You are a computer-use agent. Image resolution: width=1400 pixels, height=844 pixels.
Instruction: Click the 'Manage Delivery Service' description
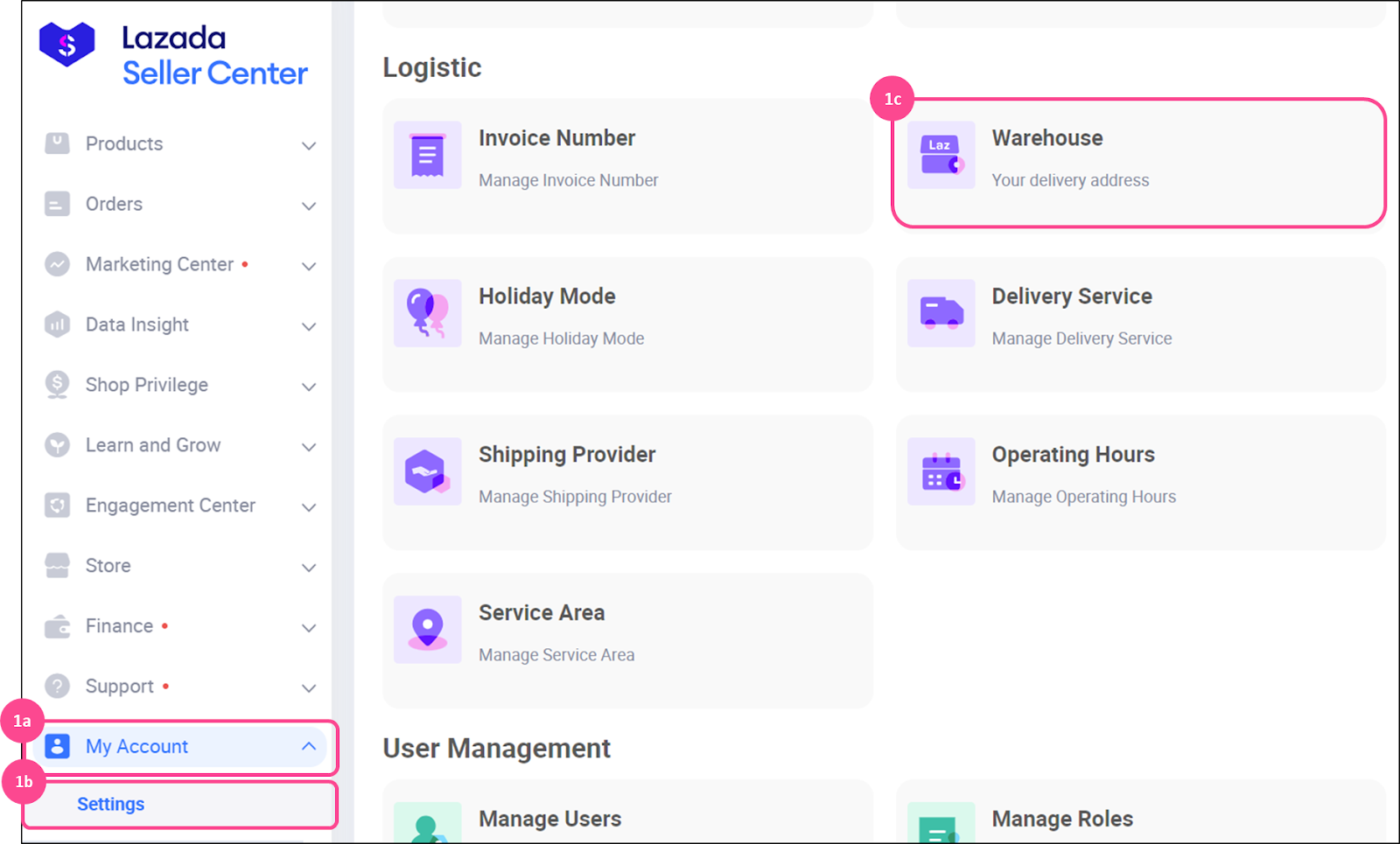coord(1081,338)
